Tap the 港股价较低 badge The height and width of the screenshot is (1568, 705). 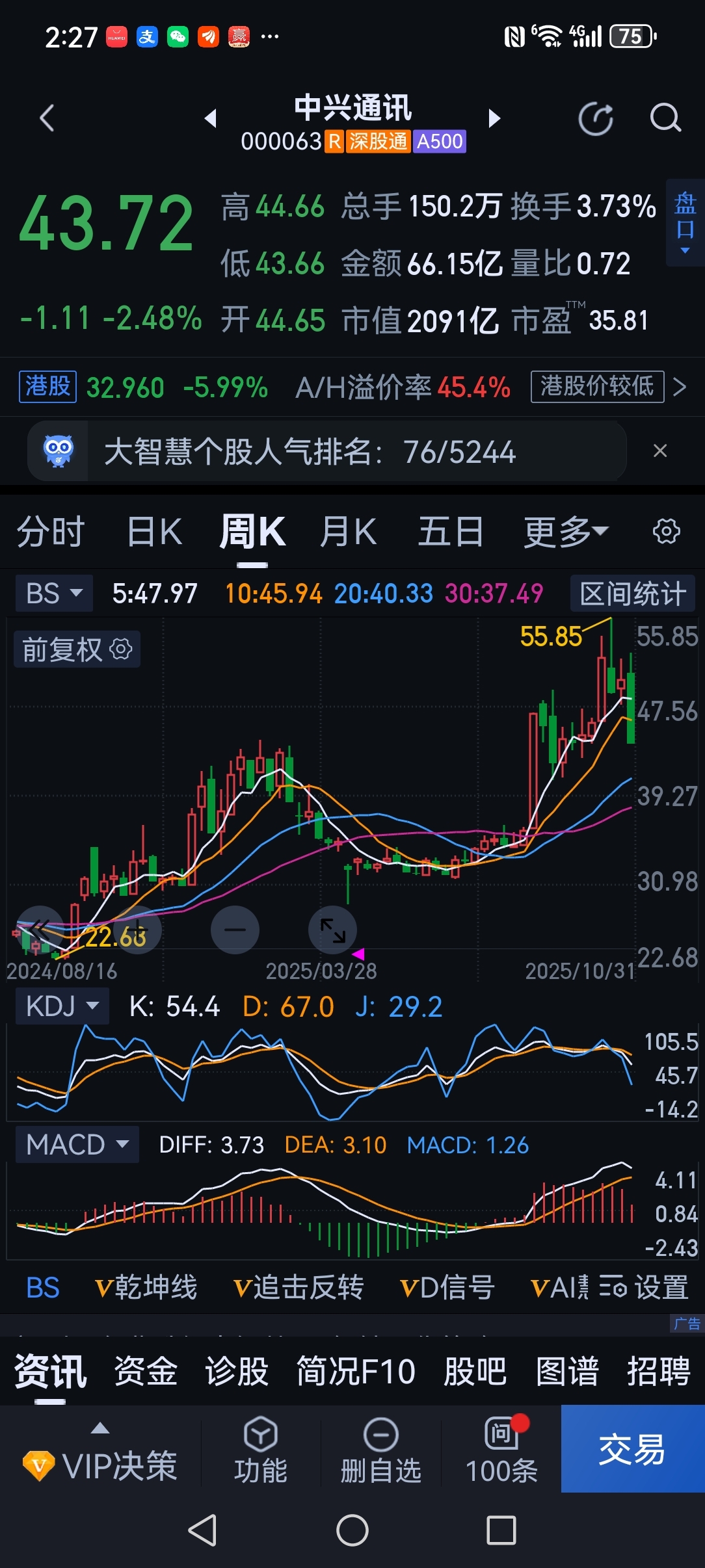597,387
